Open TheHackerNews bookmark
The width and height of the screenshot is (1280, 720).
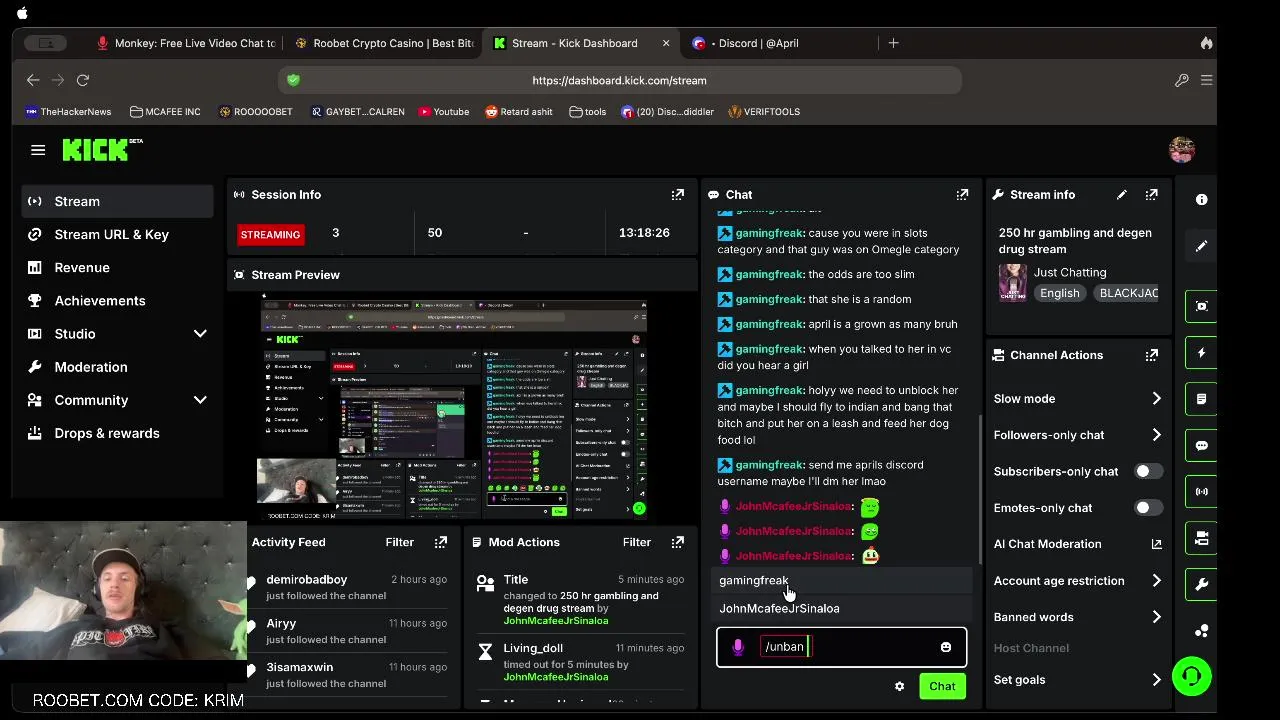pos(68,112)
